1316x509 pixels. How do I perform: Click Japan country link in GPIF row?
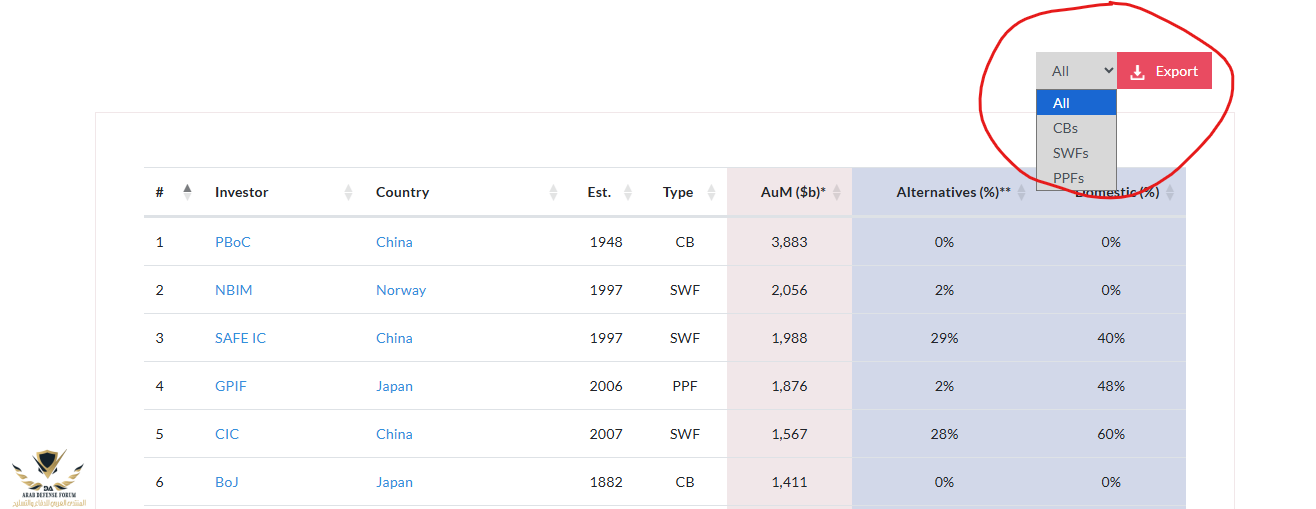pos(394,386)
